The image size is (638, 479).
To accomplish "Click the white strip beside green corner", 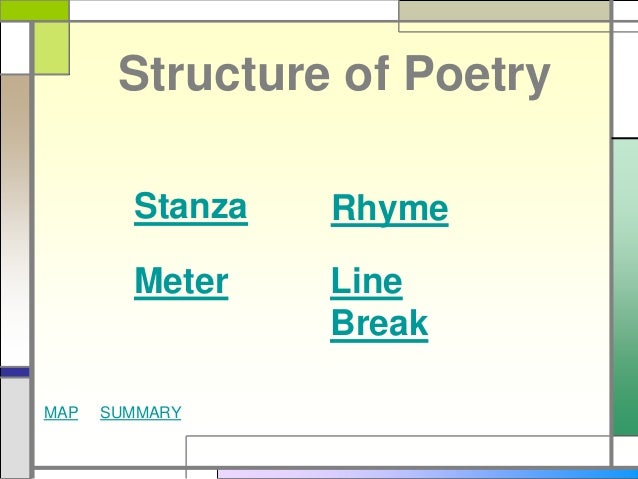I will click(234, 10).
